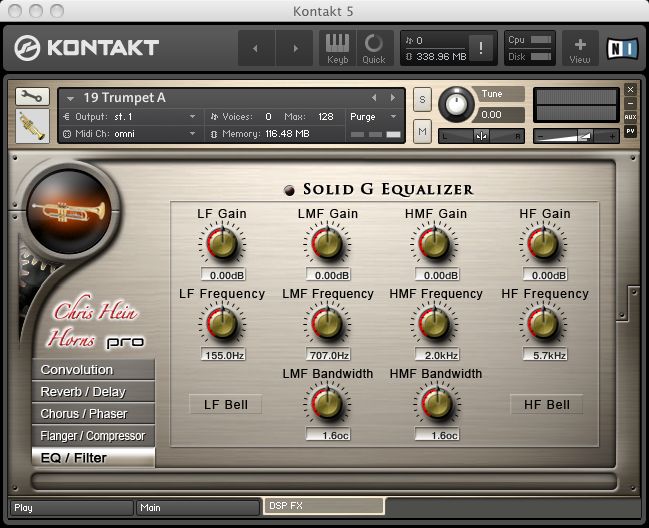This screenshot has height=528, width=649.
Task: Click the LF Gain knob
Action: pyautogui.click(x=222, y=243)
